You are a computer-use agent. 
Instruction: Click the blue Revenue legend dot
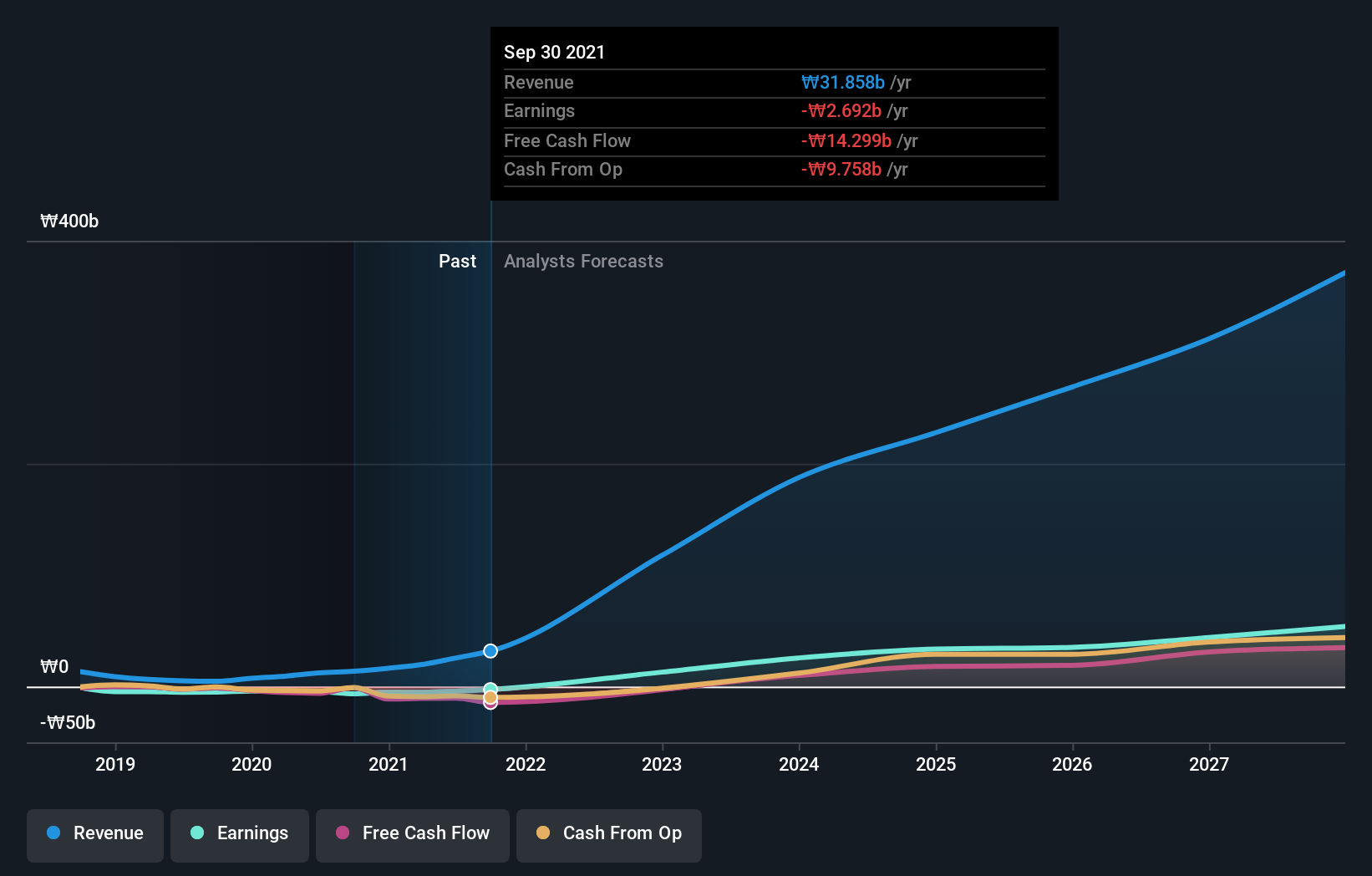coord(53,833)
